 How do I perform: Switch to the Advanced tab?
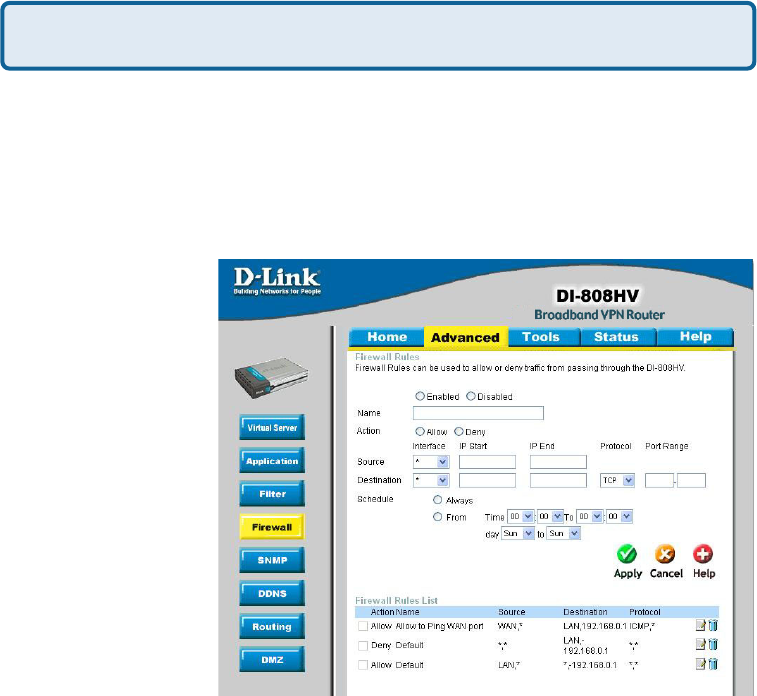(465, 337)
